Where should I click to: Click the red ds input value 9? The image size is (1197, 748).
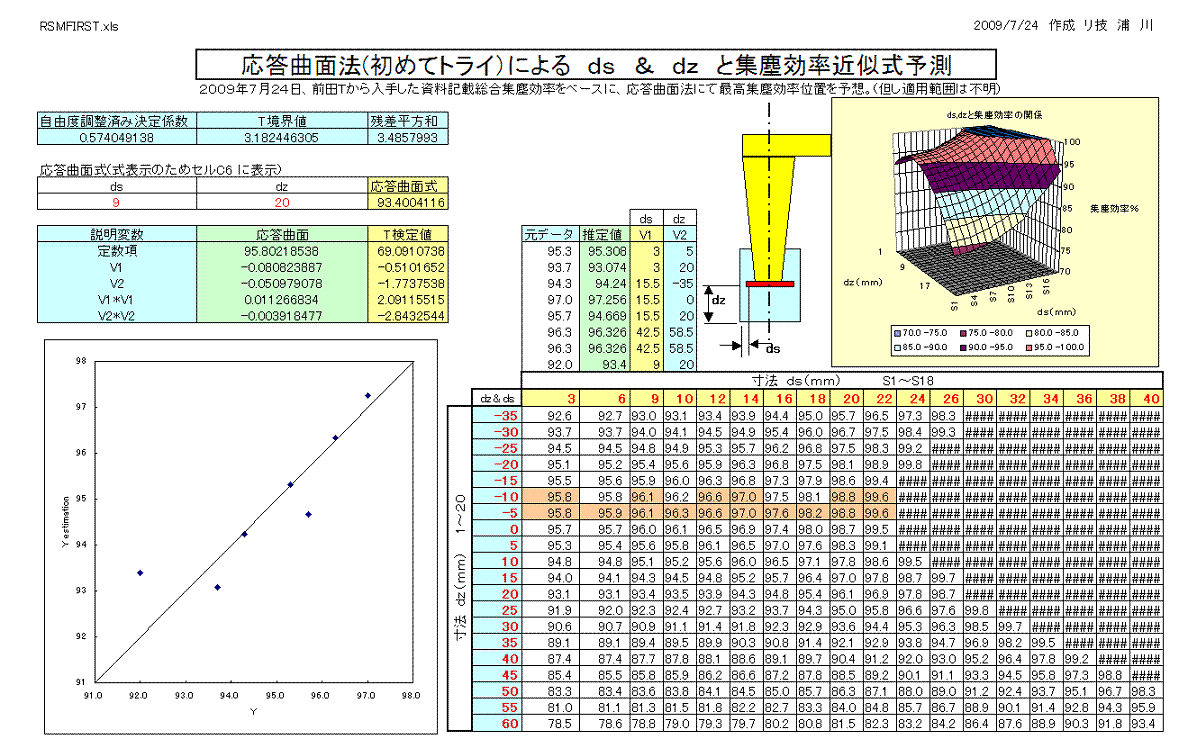[x=117, y=202]
